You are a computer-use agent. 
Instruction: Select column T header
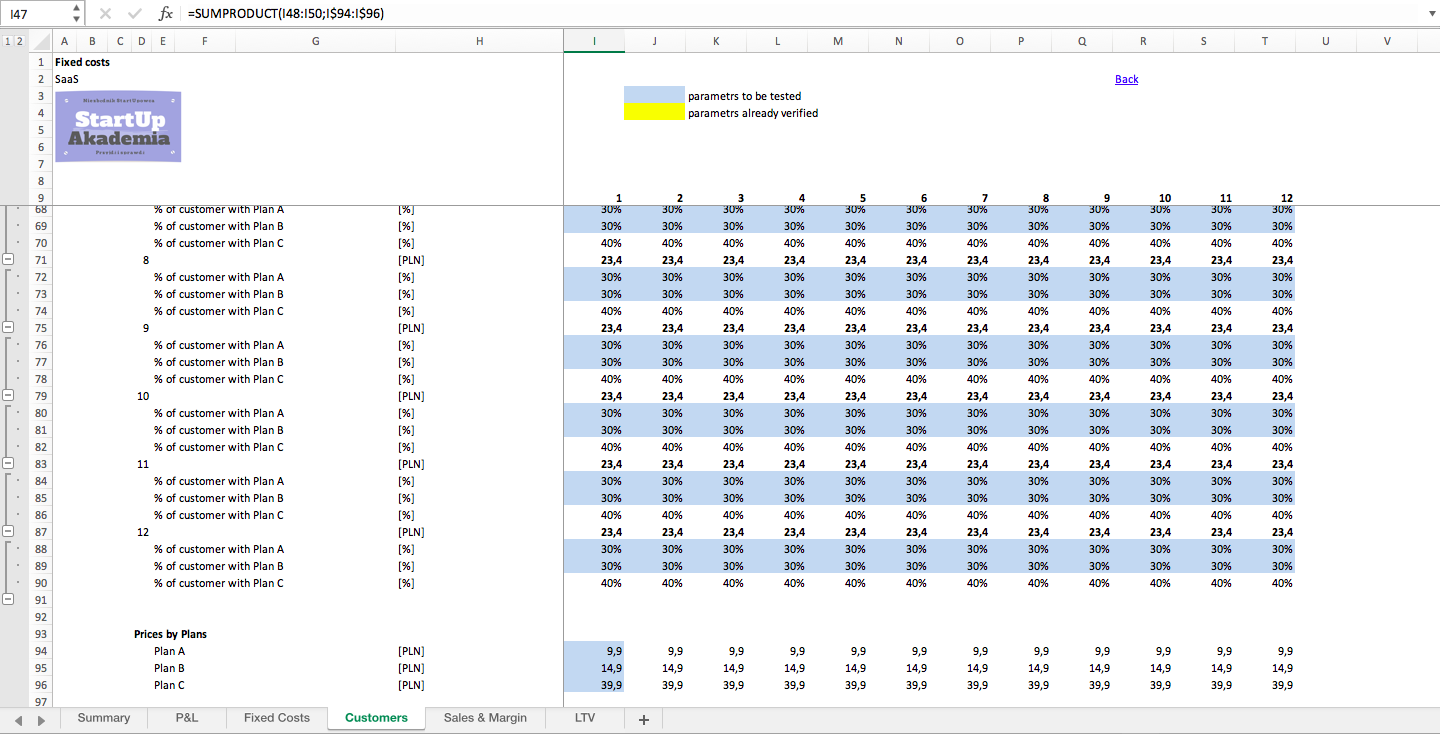(x=1265, y=41)
